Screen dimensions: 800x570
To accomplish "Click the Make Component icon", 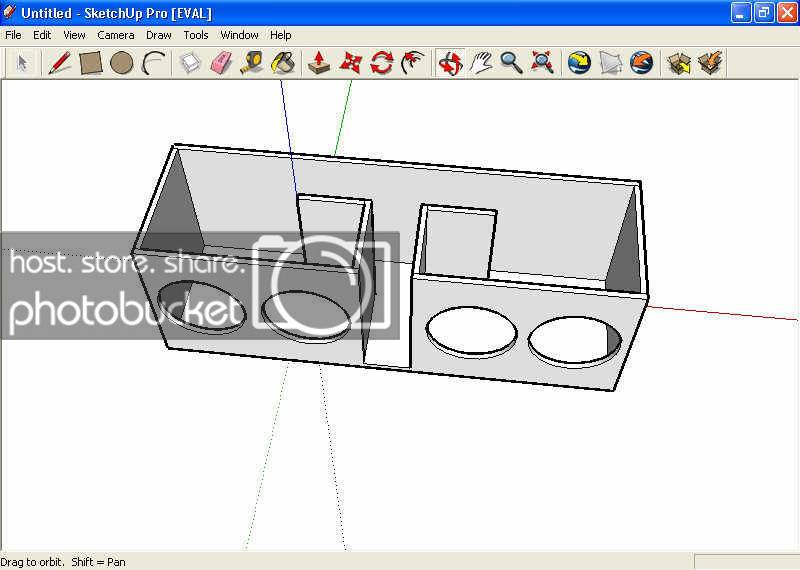I will coord(190,63).
